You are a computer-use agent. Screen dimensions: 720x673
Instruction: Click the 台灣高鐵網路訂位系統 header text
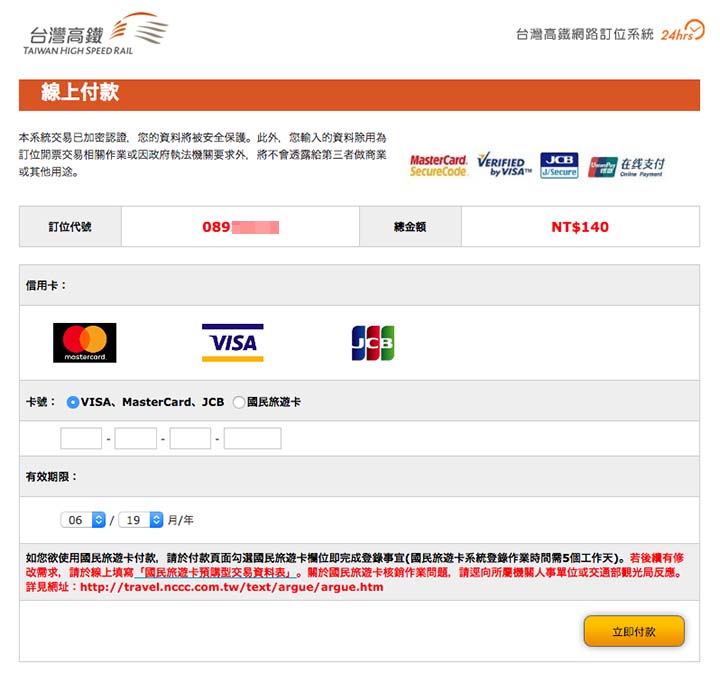click(585, 34)
